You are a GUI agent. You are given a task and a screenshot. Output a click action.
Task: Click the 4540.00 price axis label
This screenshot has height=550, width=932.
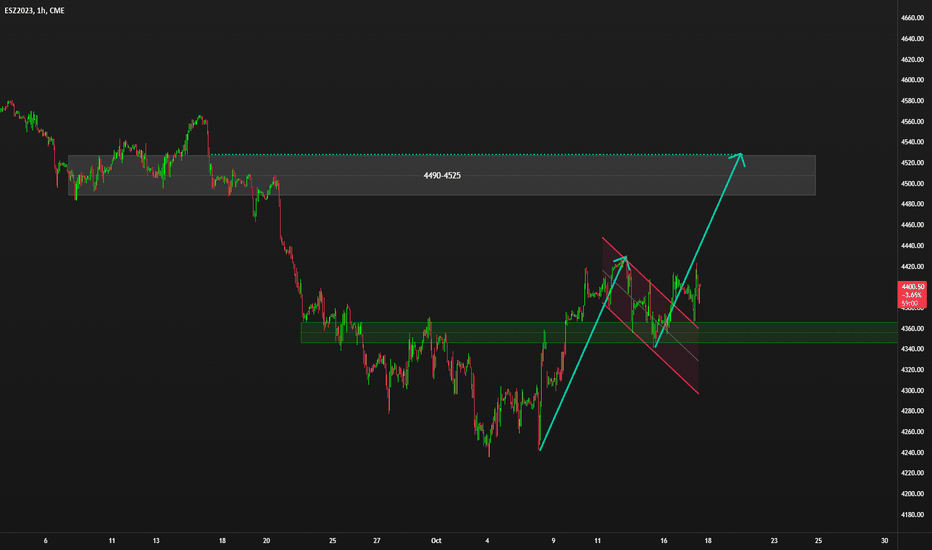pyautogui.click(x=912, y=142)
